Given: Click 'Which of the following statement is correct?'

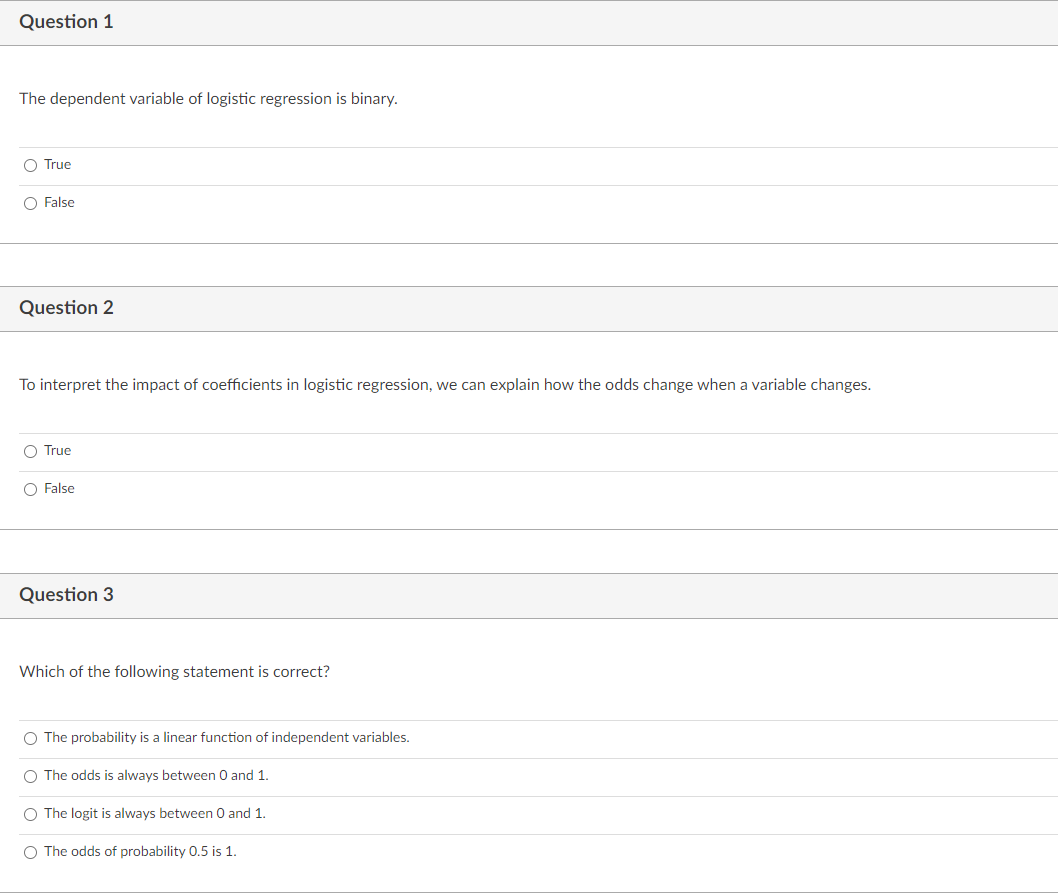Looking at the screenshot, I should tap(174, 671).
